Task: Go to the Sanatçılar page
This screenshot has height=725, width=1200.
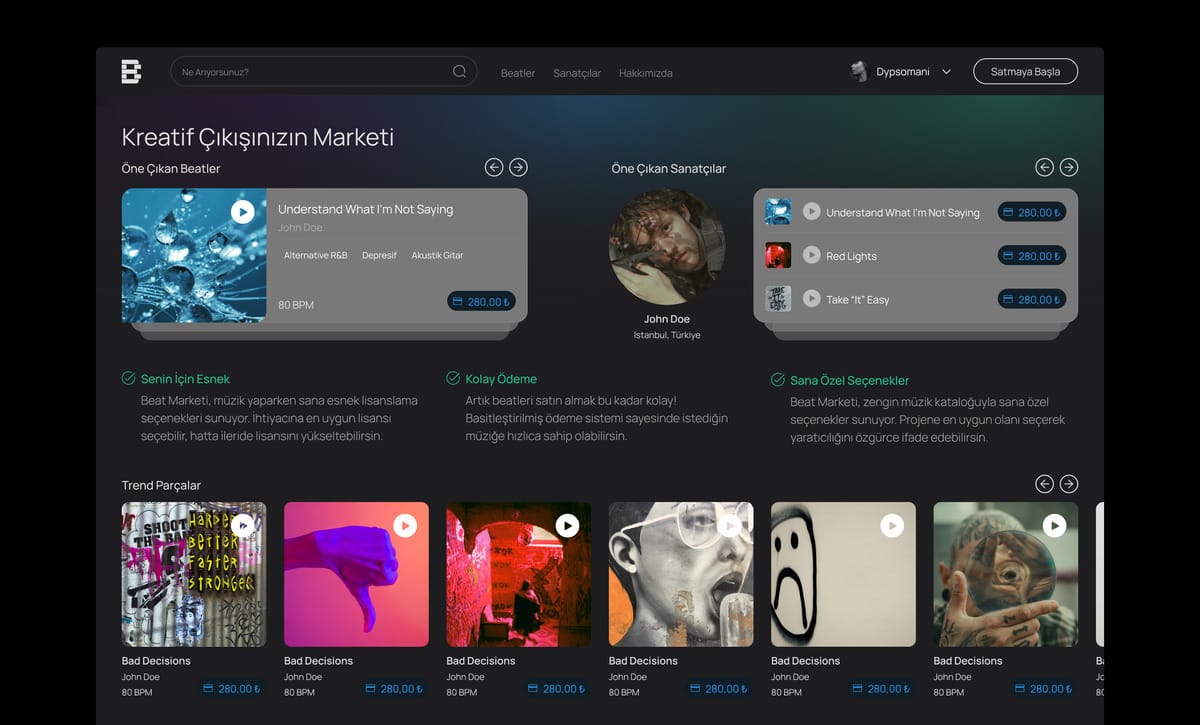Action: point(577,72)
